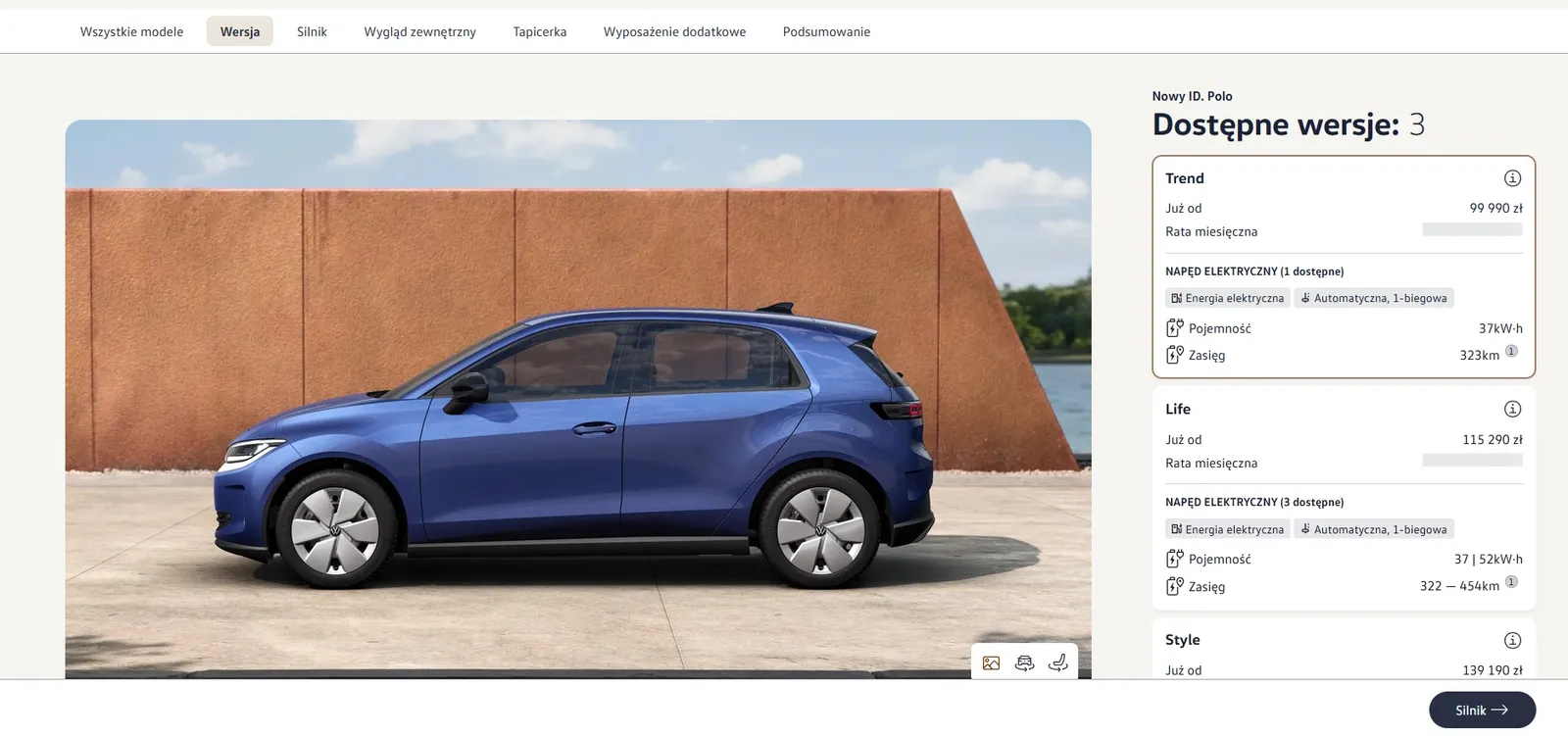Viewport: 1568px width, 736px height.
Task: Open the Podsumowanie tab
Action: pyautogui.click(x=826, y=31)
